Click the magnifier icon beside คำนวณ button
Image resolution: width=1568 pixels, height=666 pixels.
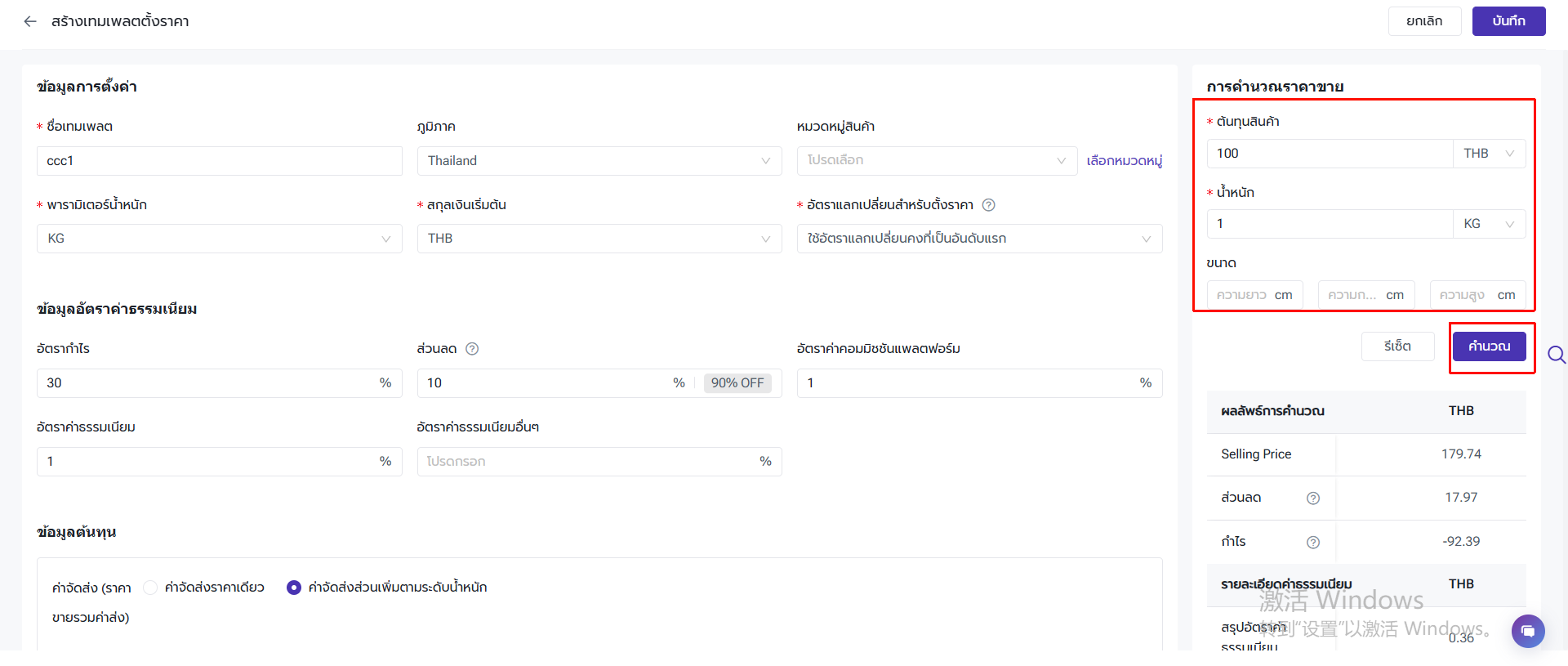point(1557,355)
